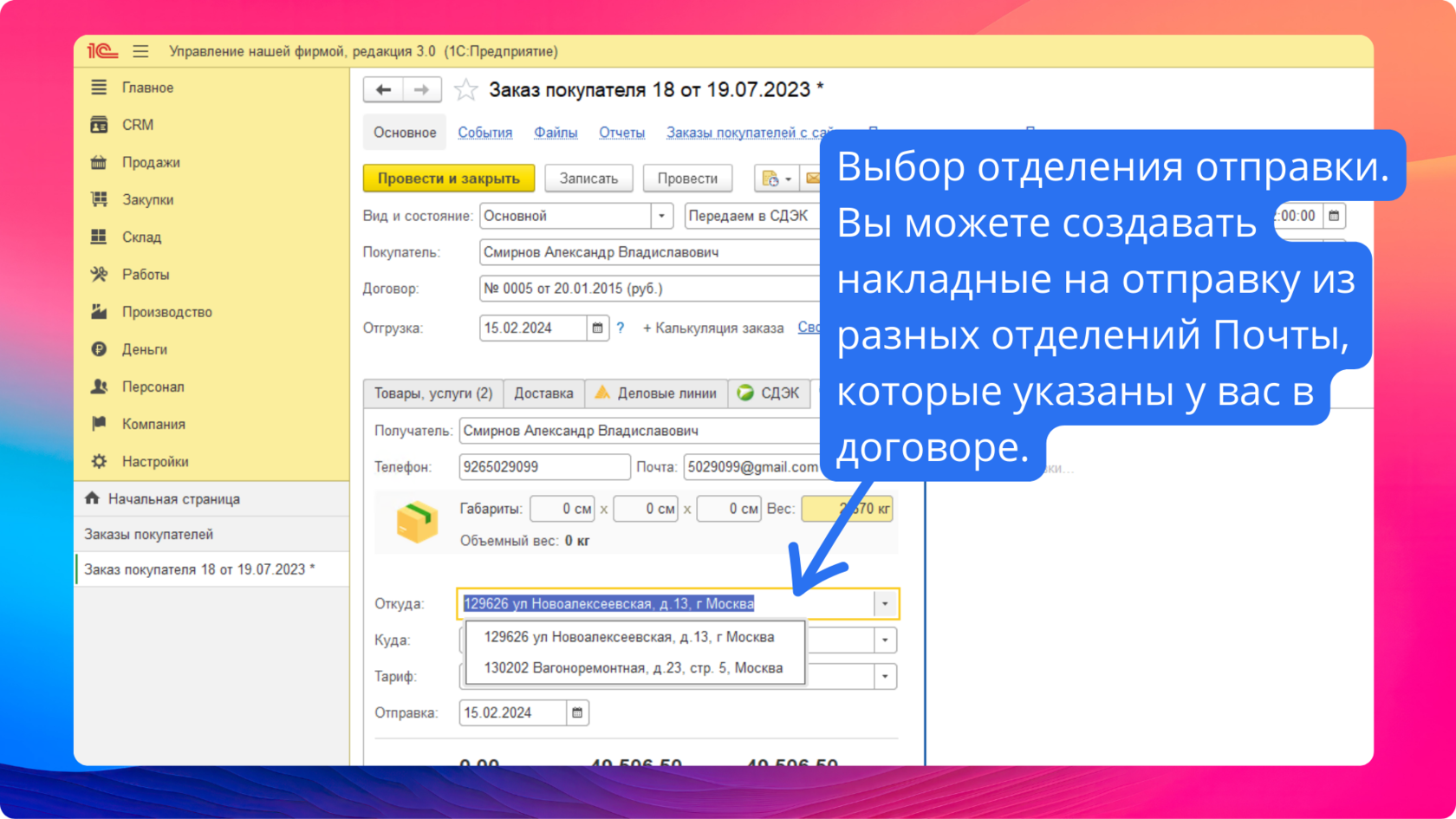Switch to Доставка tab
The height and width of the screenshot is (819, 1456).
543,393
